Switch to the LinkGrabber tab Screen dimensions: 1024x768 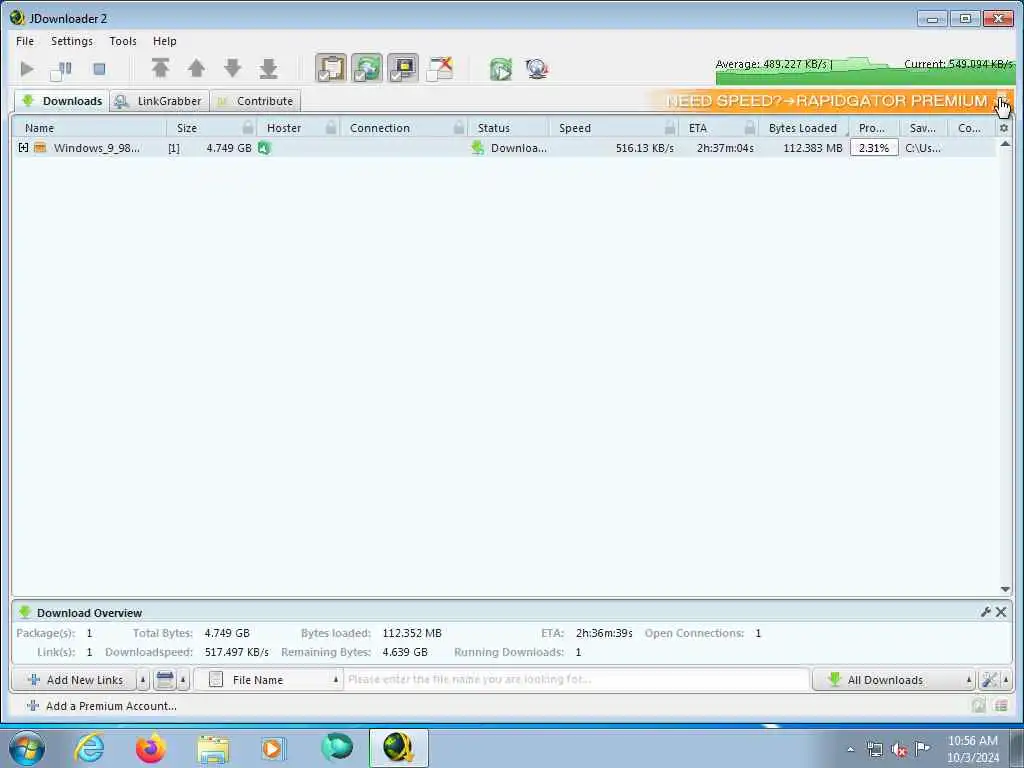point(159,101)
